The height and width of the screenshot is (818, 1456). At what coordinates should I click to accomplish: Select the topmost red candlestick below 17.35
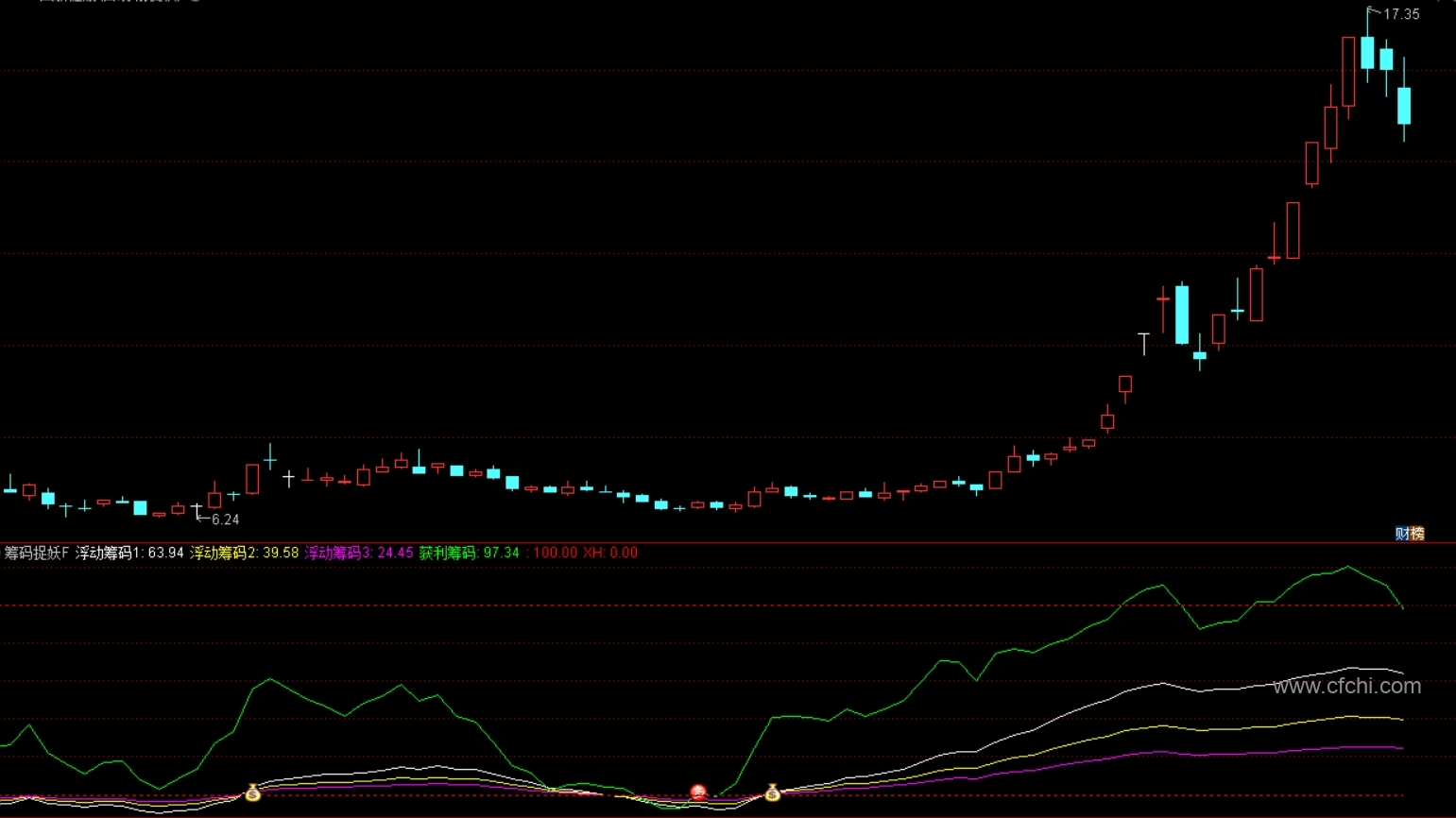[x=1348, y=72]
